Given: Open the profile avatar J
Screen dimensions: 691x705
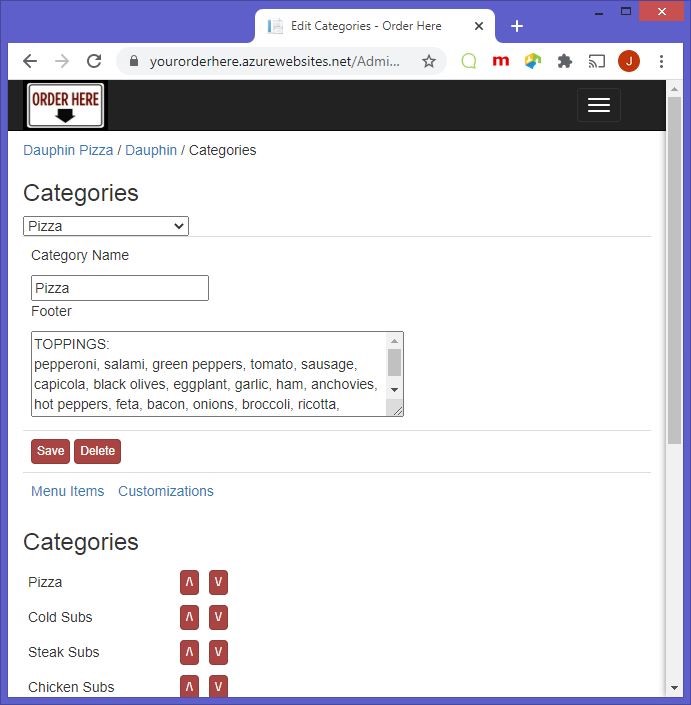Looking at the screenshot, I should [x=629, y=61].
